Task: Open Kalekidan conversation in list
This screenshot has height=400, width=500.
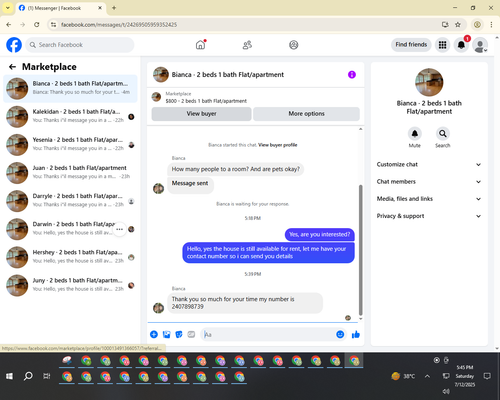Action: (x=70, y=117)
